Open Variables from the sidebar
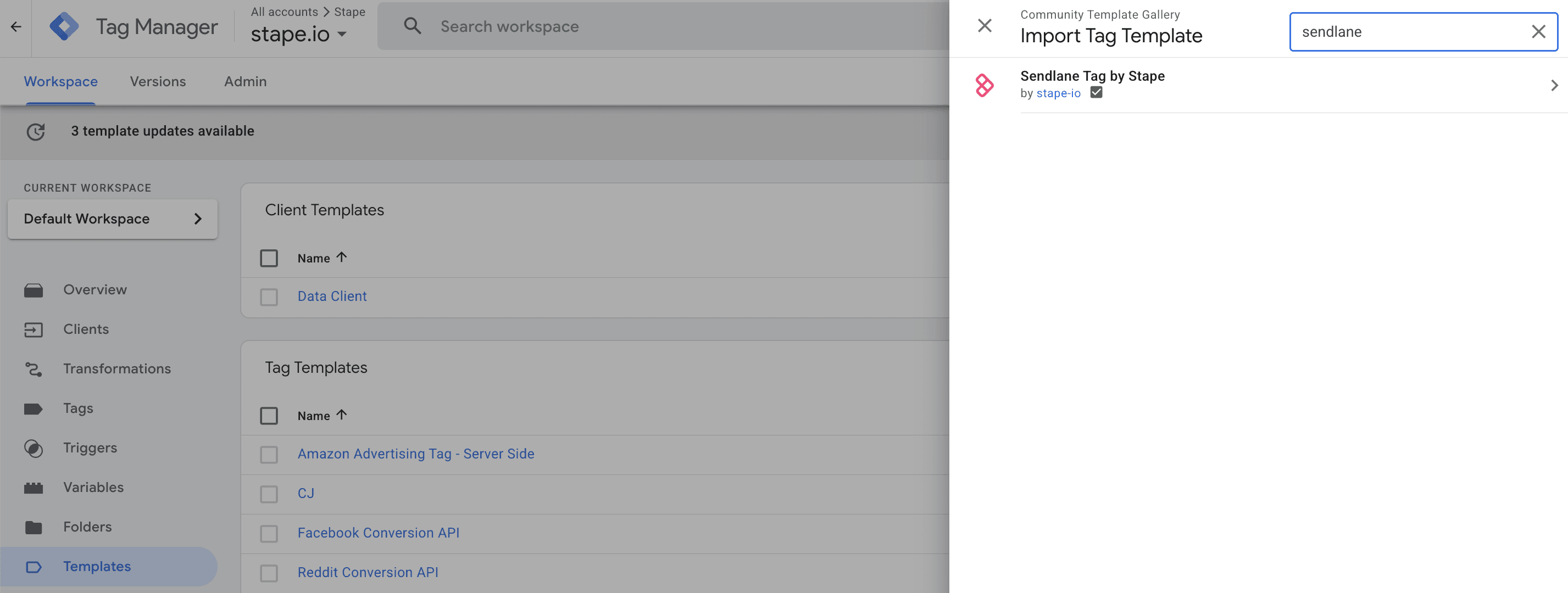 pos(93,487)
